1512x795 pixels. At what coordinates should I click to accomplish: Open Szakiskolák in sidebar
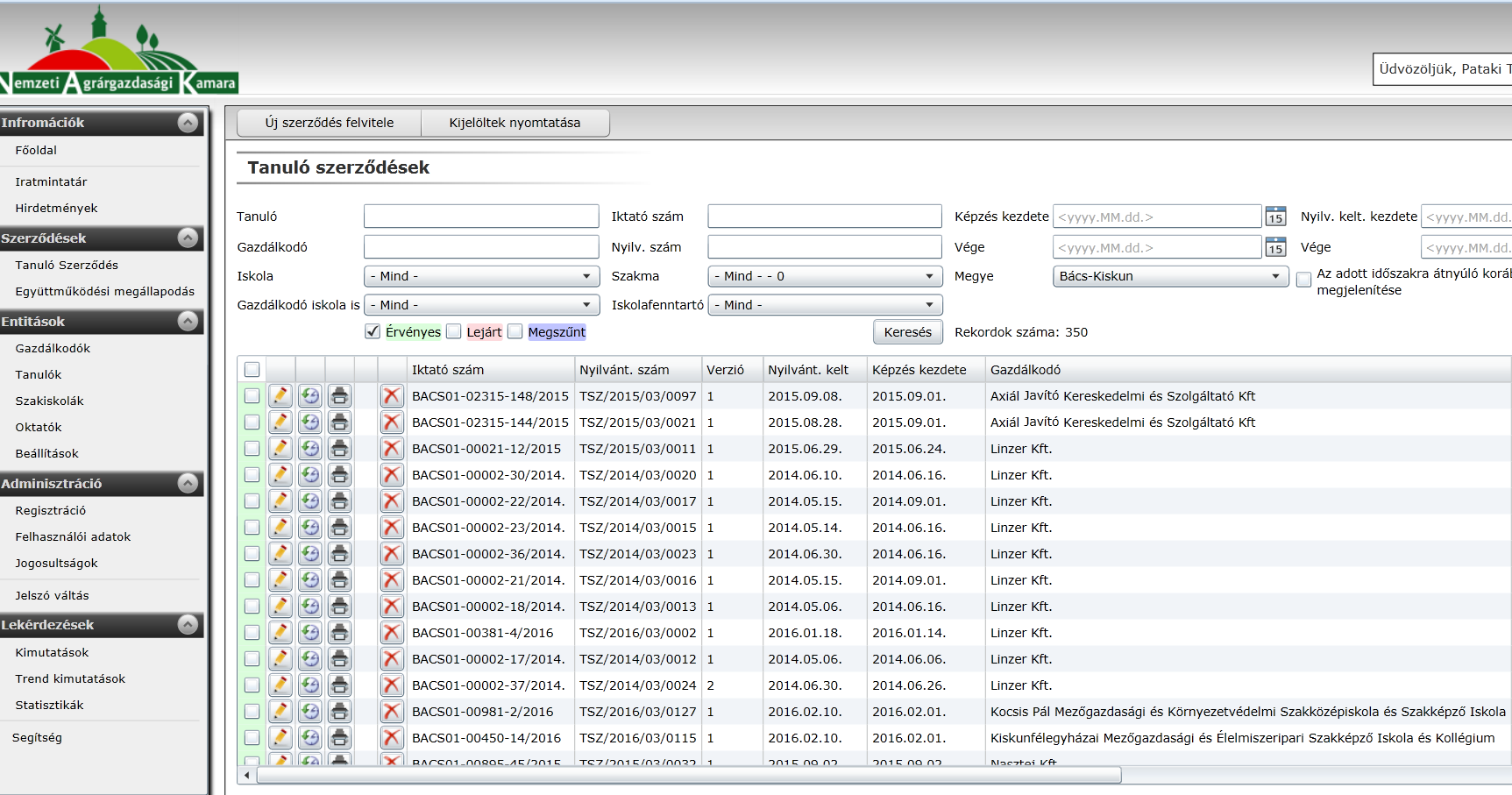point(49,401)
